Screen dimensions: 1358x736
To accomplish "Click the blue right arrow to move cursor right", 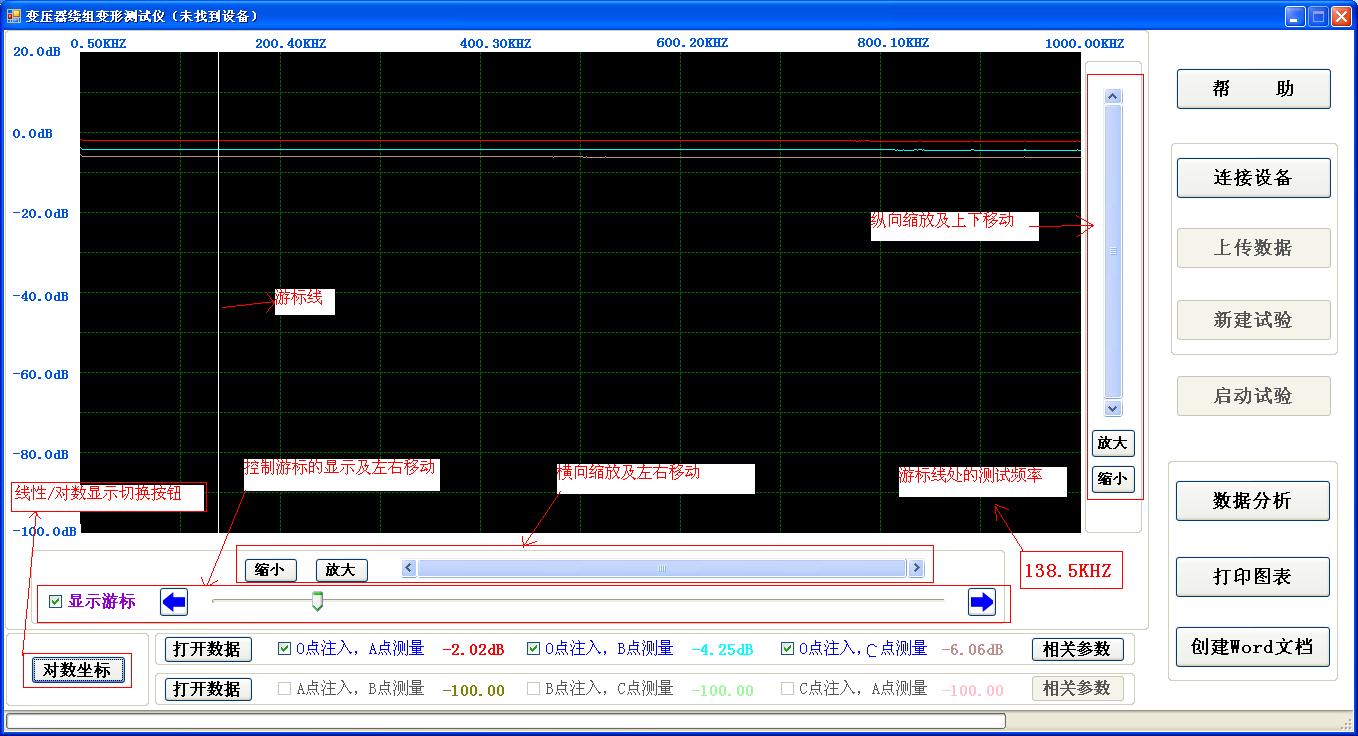I will [981, 601].
